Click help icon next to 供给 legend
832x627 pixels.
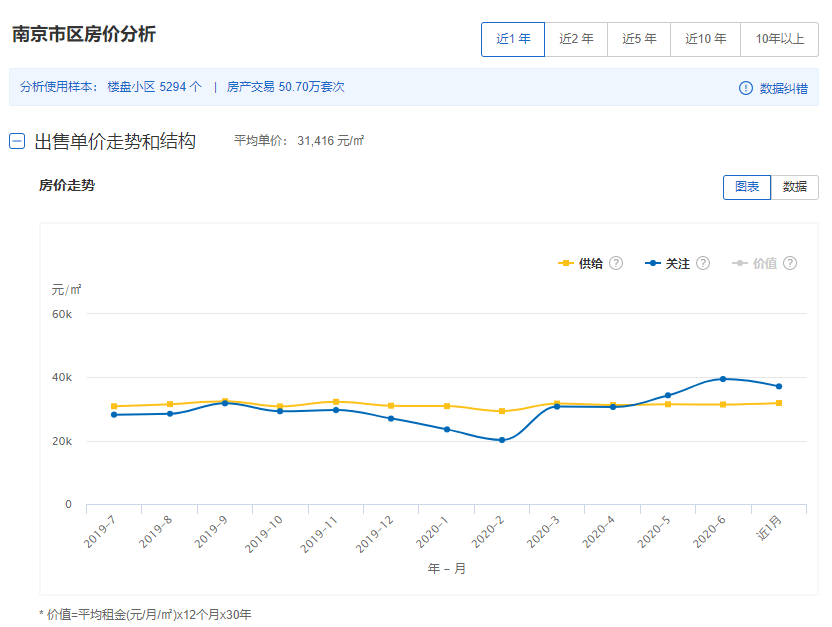616,263
